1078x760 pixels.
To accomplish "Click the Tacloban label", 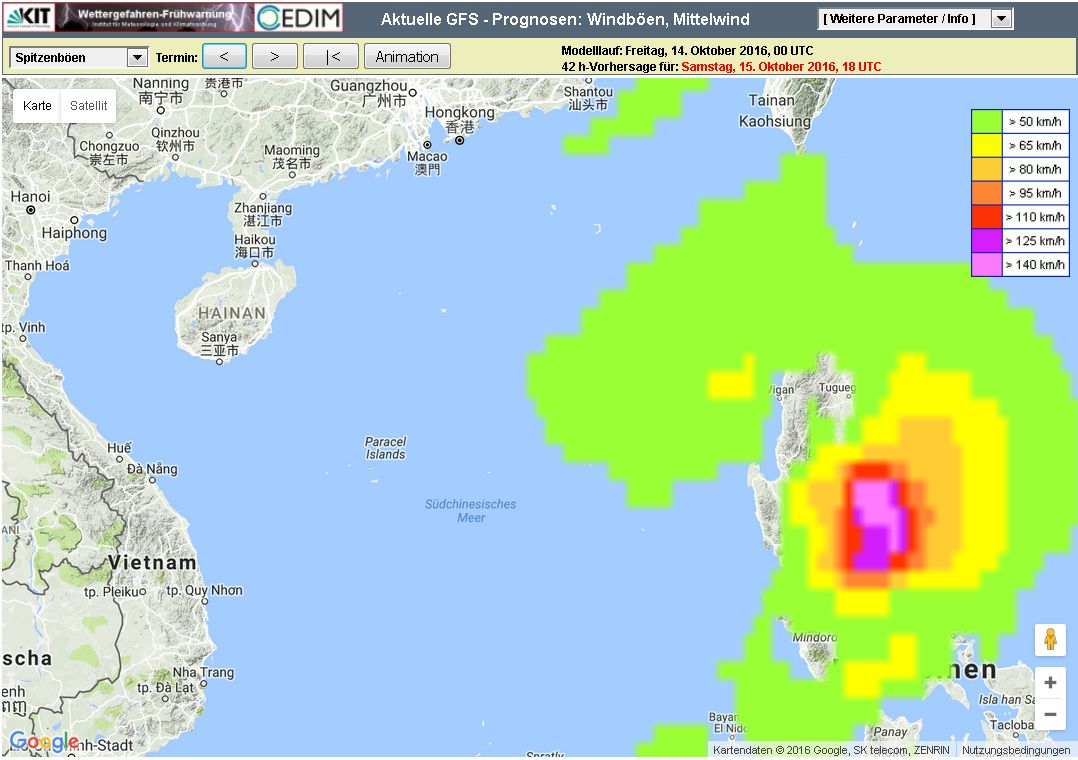I will tap(1012, 724).
